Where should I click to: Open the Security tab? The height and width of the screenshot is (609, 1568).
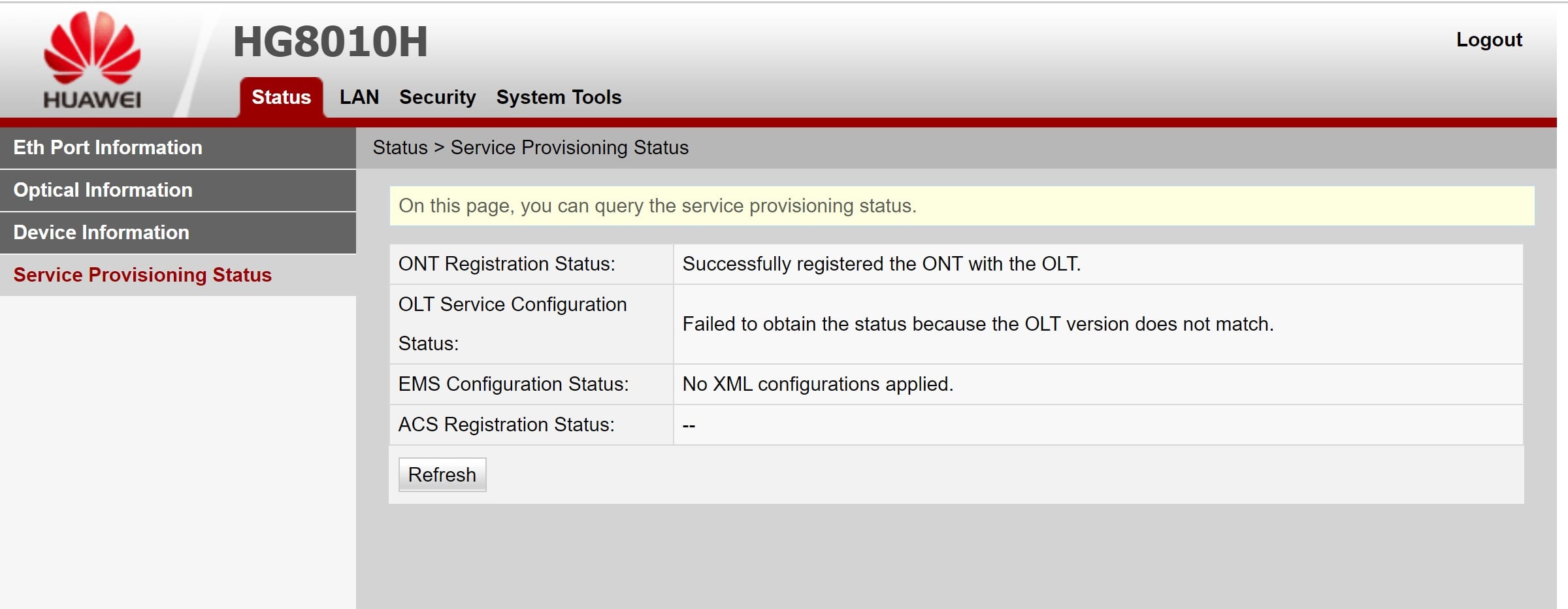coord(438,97)
